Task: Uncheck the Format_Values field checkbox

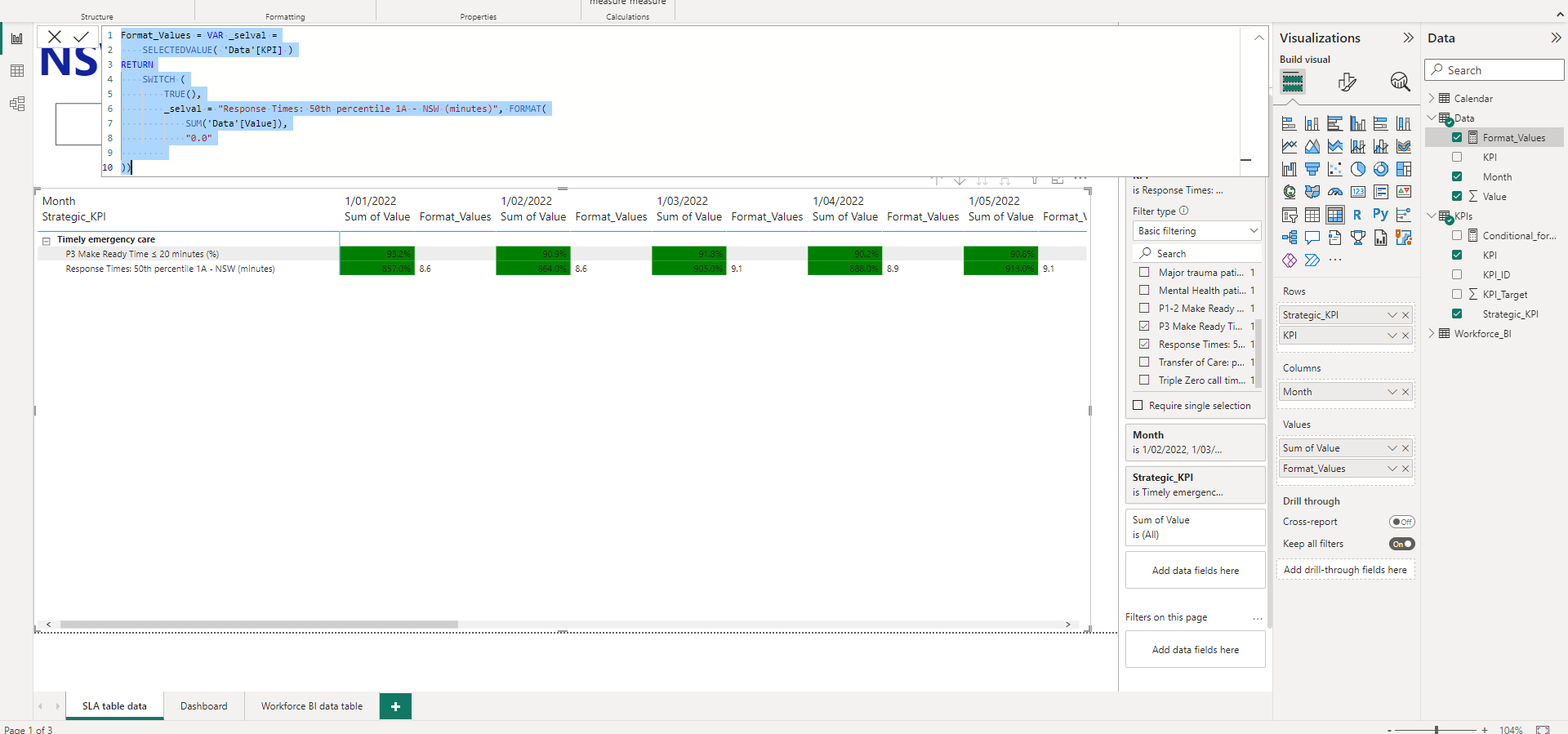Action: point(1457,138)
